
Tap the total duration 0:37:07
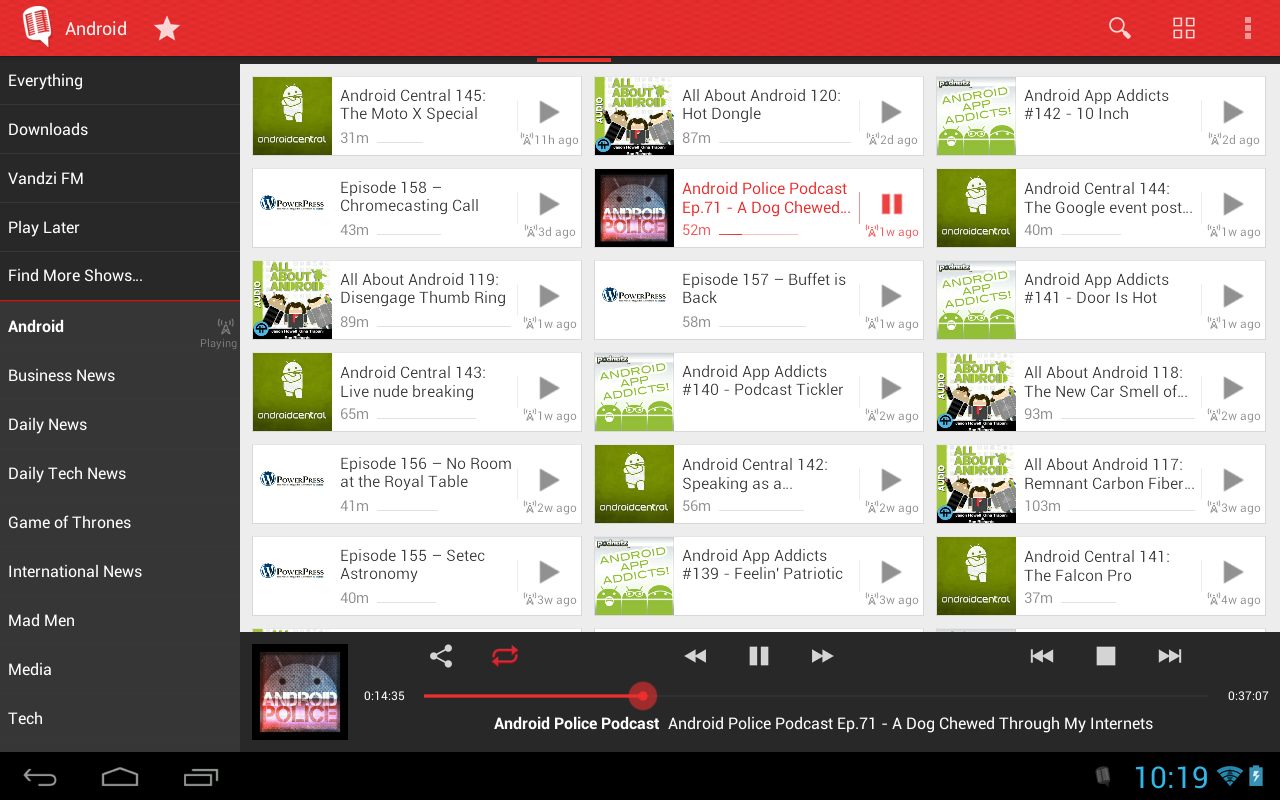pos(1248,696)
